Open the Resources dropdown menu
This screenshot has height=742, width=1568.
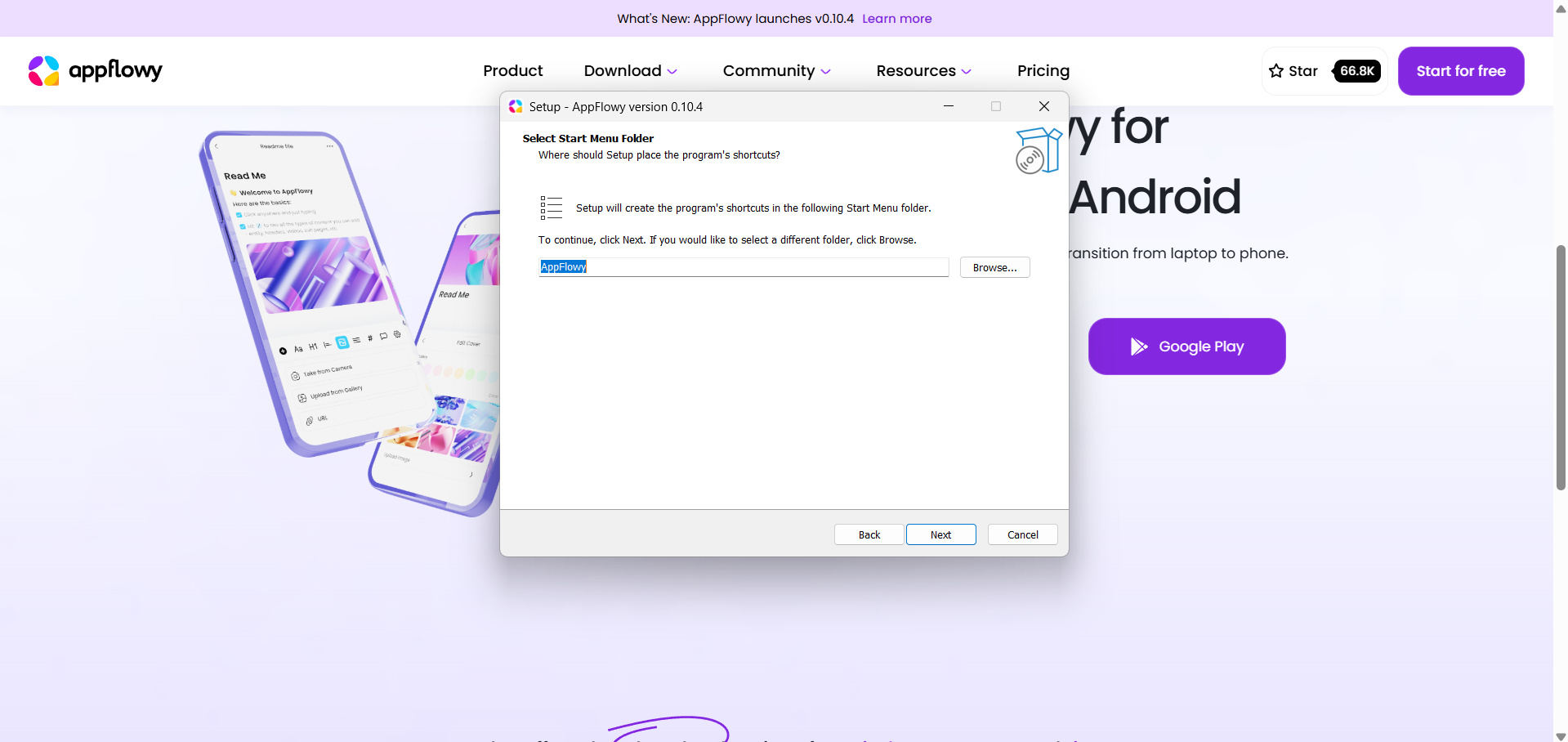click(x=923, y=71)
